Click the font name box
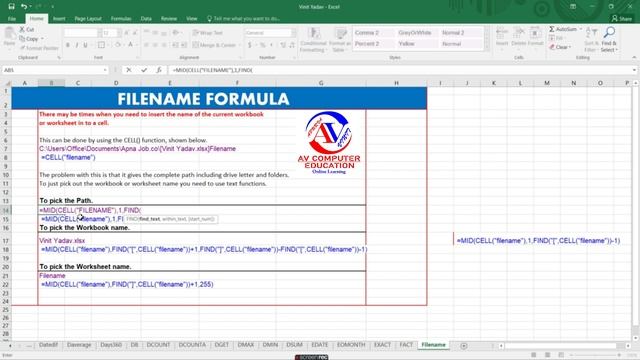 coord(83,33)
